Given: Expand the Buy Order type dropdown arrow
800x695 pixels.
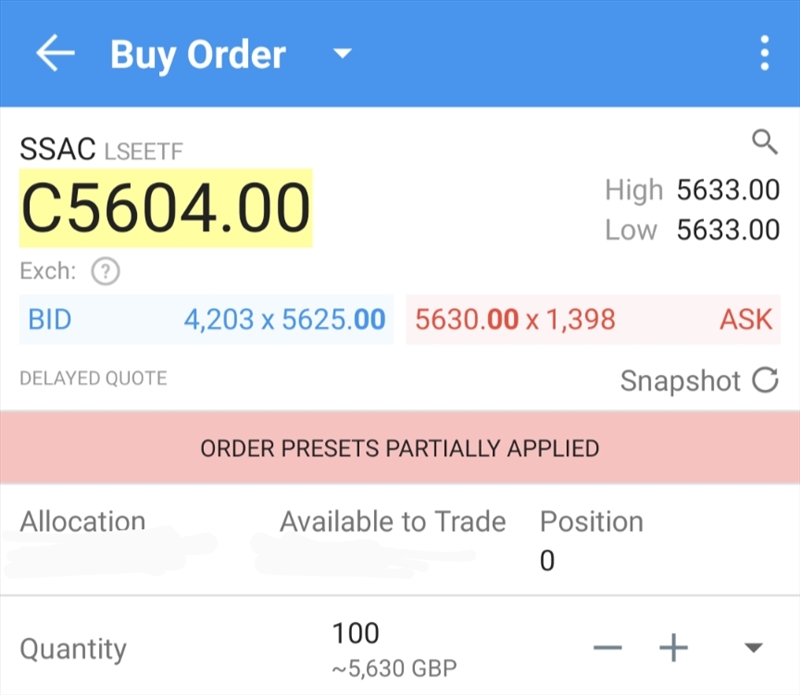Looking at the screenshot, I should [342, 53].
